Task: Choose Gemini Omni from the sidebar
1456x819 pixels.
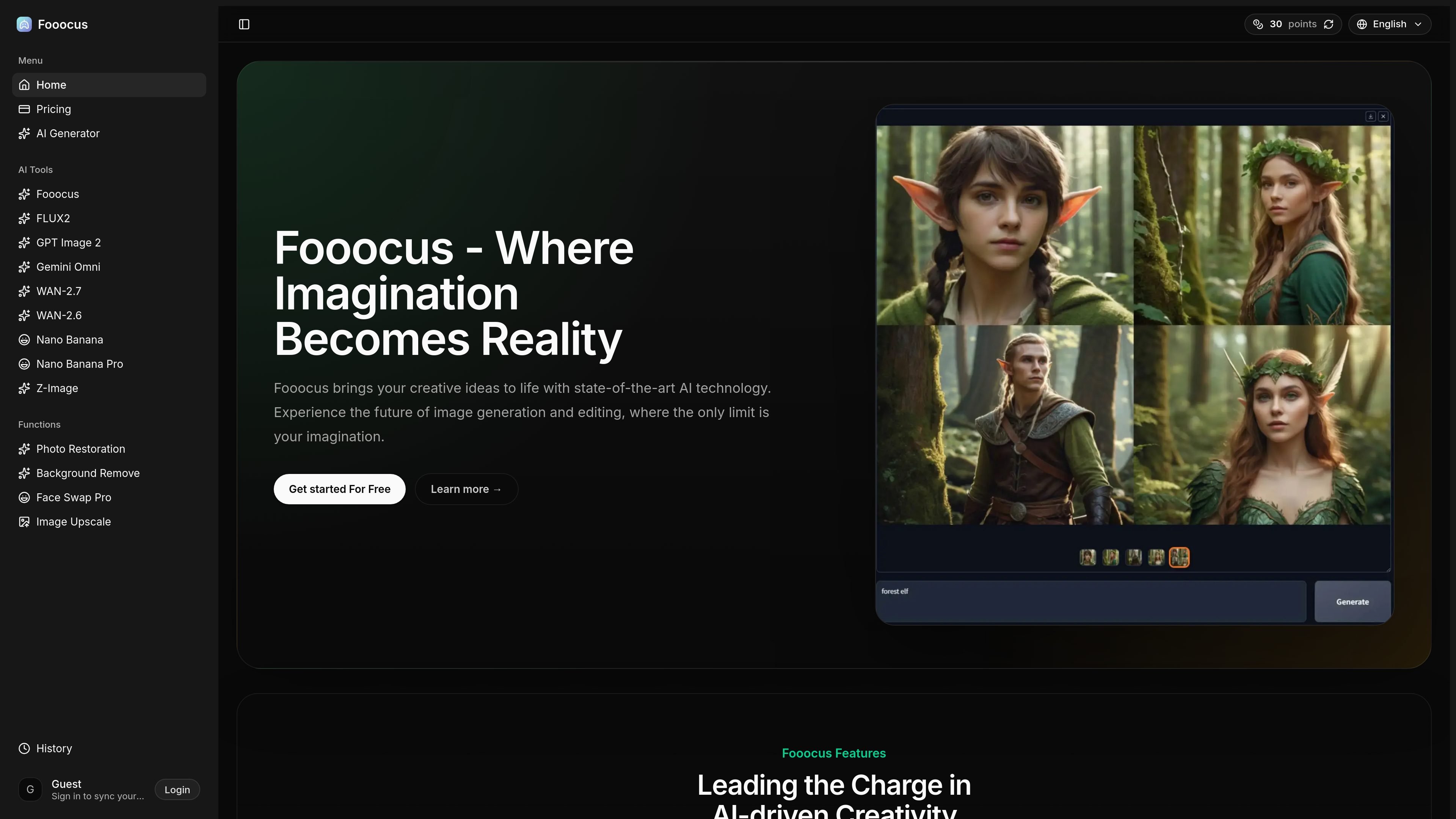Action: pyautogui.click(x=109, y=267)
